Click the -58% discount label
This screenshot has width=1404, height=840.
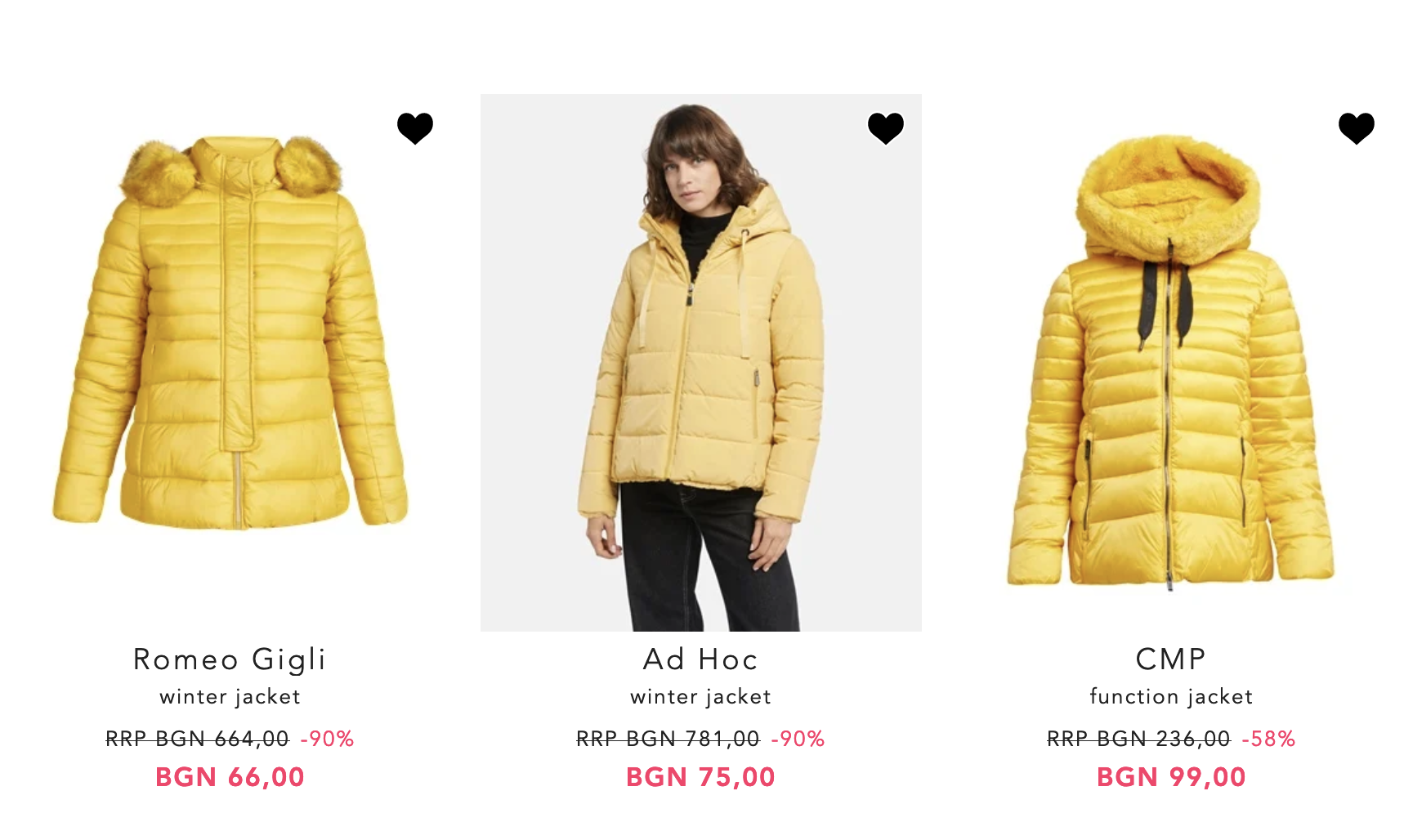pyautogui.click(x=1268, y=739)
